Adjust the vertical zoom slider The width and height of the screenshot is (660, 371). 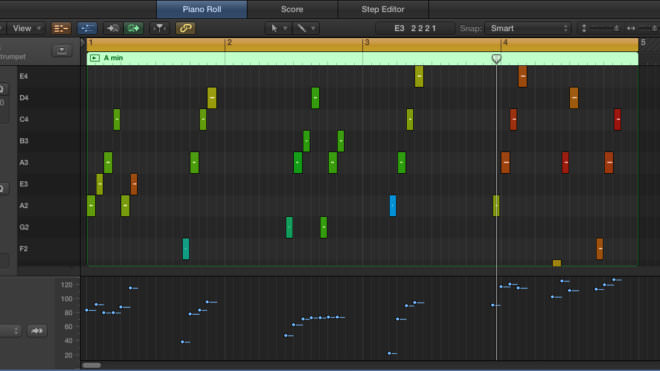[x=604, y=28]
